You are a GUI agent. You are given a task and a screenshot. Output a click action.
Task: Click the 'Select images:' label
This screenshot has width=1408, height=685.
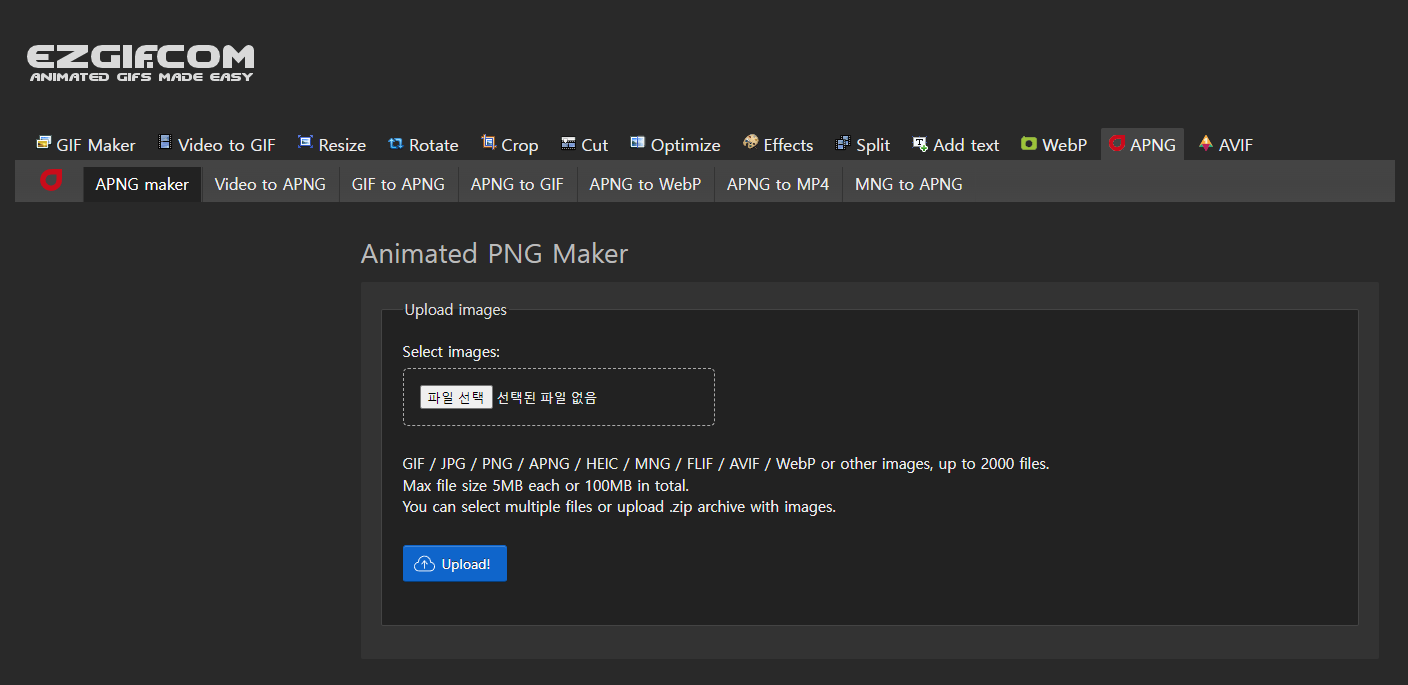pos(451,351)
